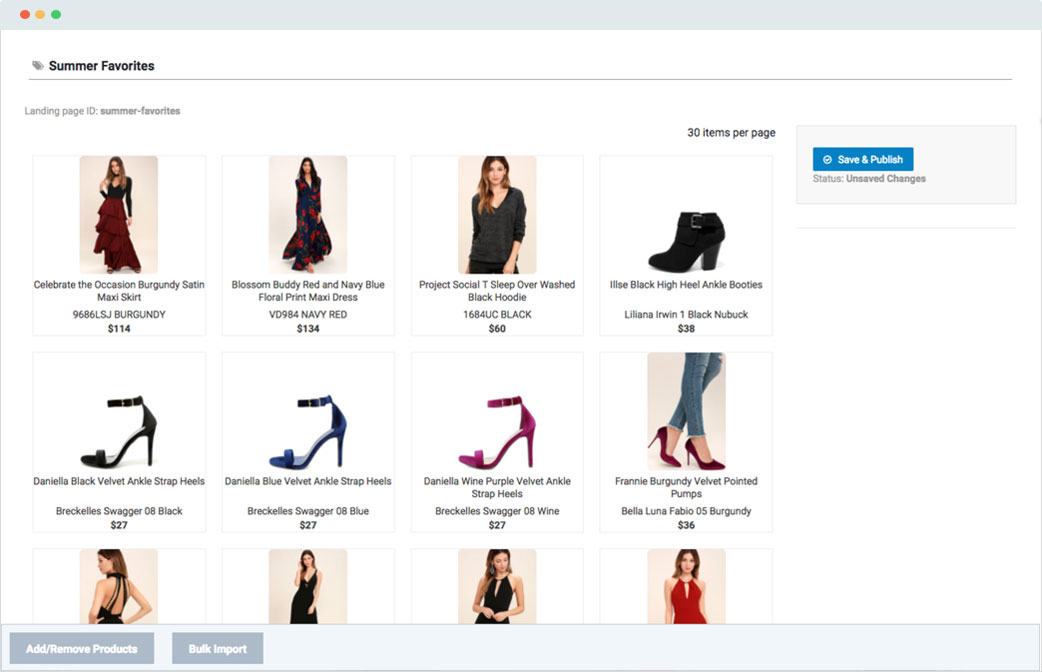
Task: Click 'Liliana Irwin 1 Black Nubuck' text
Action: tap(686, 314)
